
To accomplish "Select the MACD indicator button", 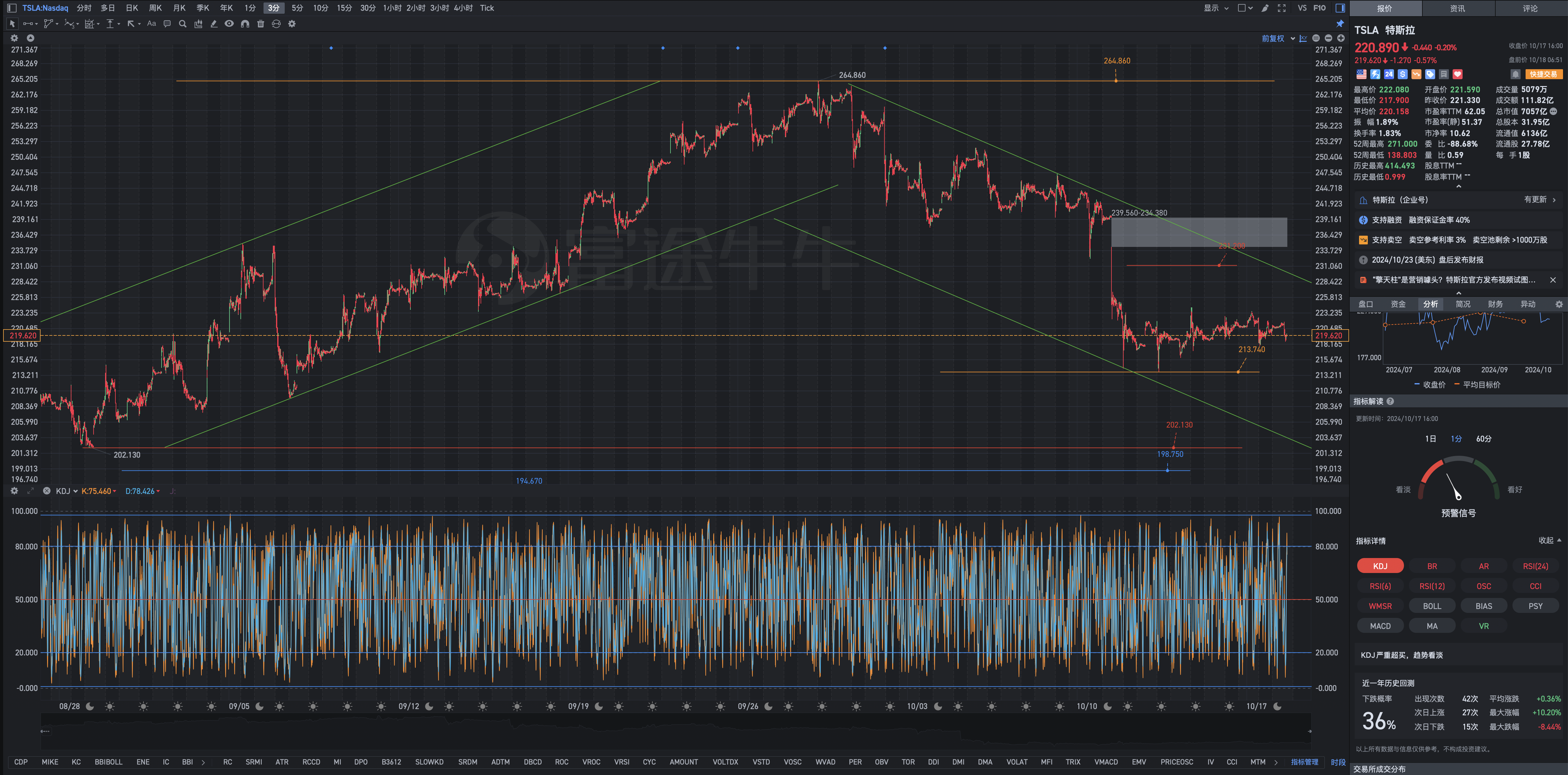I will pos(1380,626).
